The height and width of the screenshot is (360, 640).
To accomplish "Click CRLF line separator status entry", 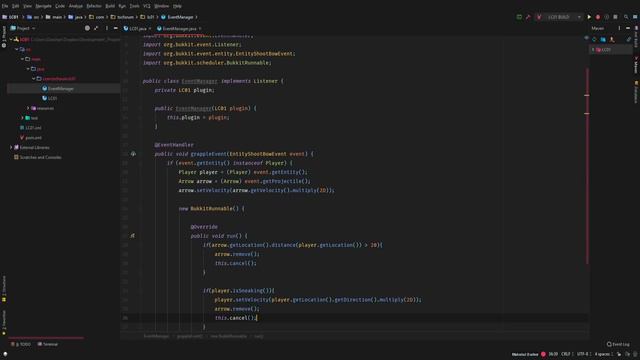I will (566, 354).
